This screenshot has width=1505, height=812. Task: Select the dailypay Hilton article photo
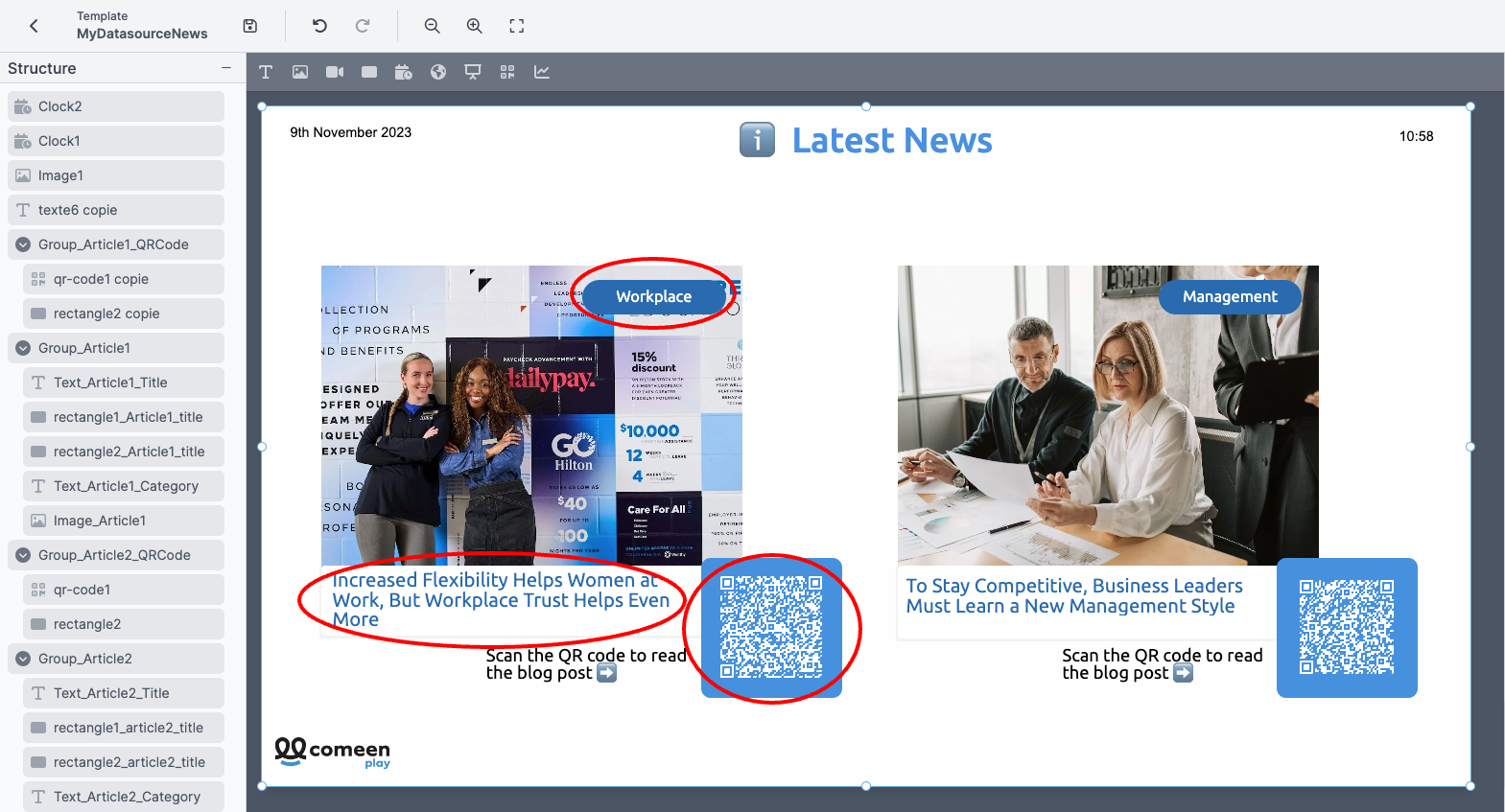coord(531,415)
